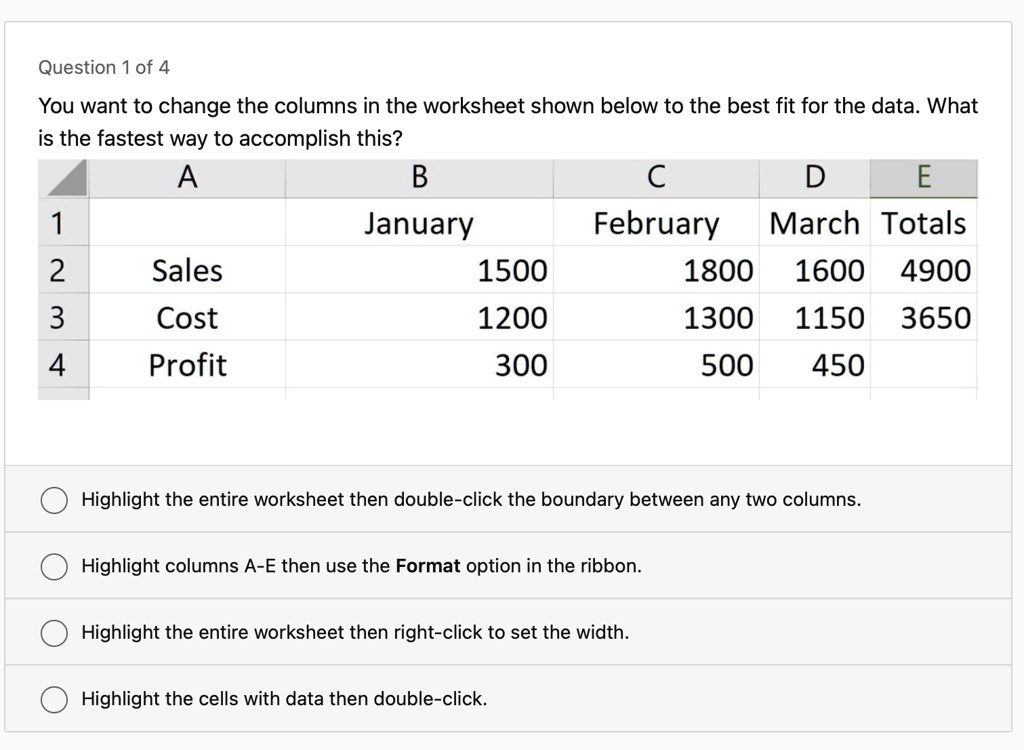Click the cell containing 4900
1024x750 pixels.
923,270
